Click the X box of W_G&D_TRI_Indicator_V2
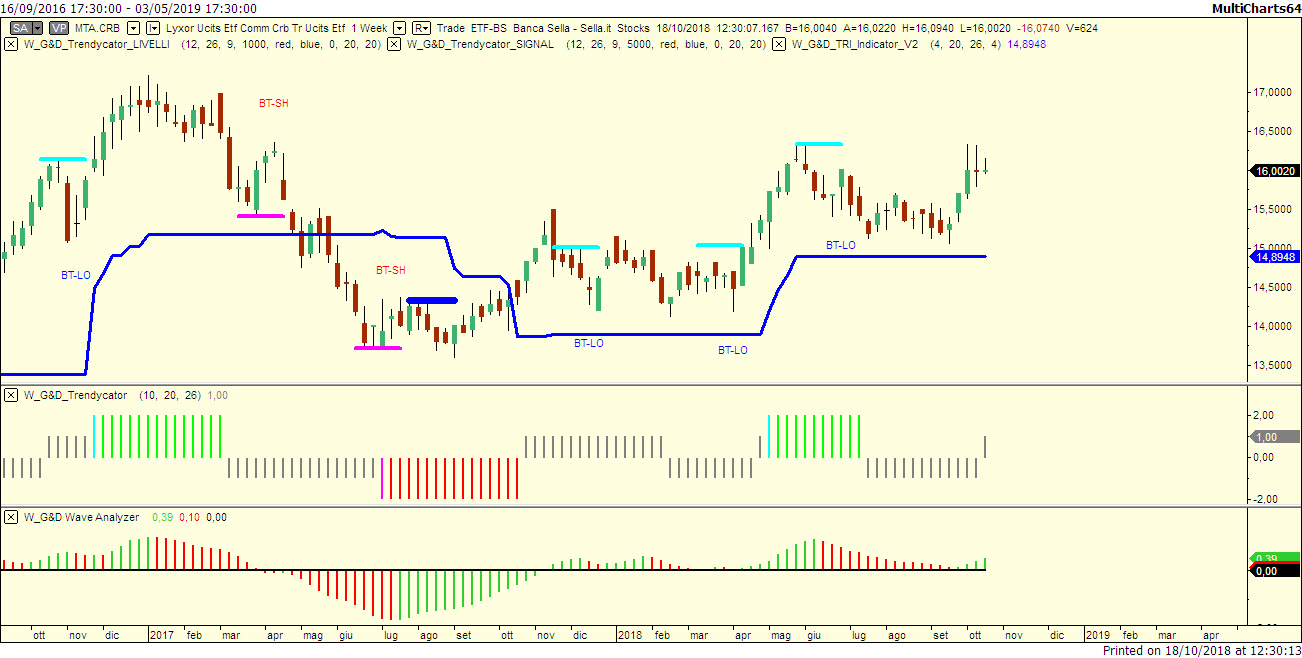1302x658 pixels. pyautogui.click(x=780, y=44)
